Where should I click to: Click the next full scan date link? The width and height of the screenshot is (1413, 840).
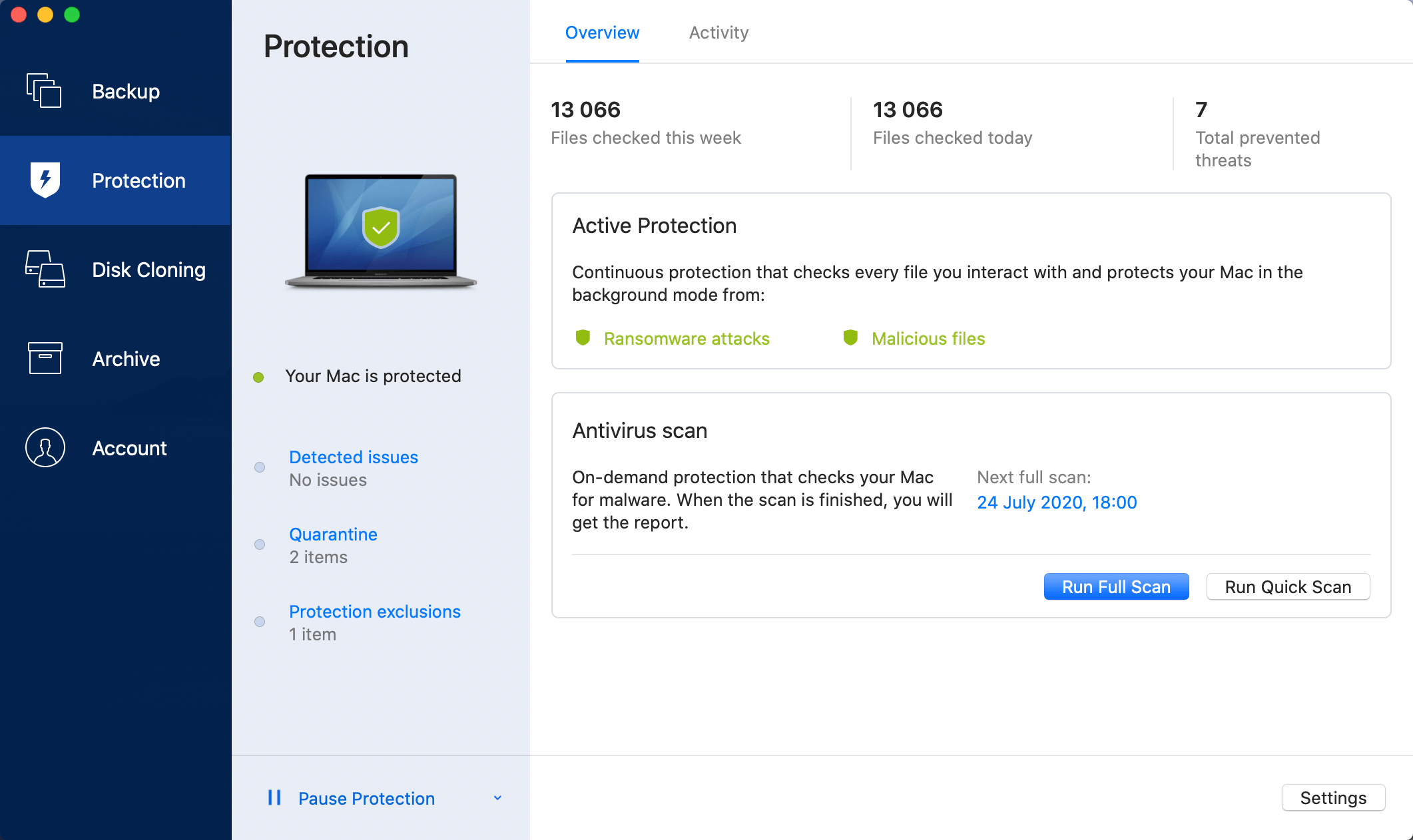point(1057,503)
